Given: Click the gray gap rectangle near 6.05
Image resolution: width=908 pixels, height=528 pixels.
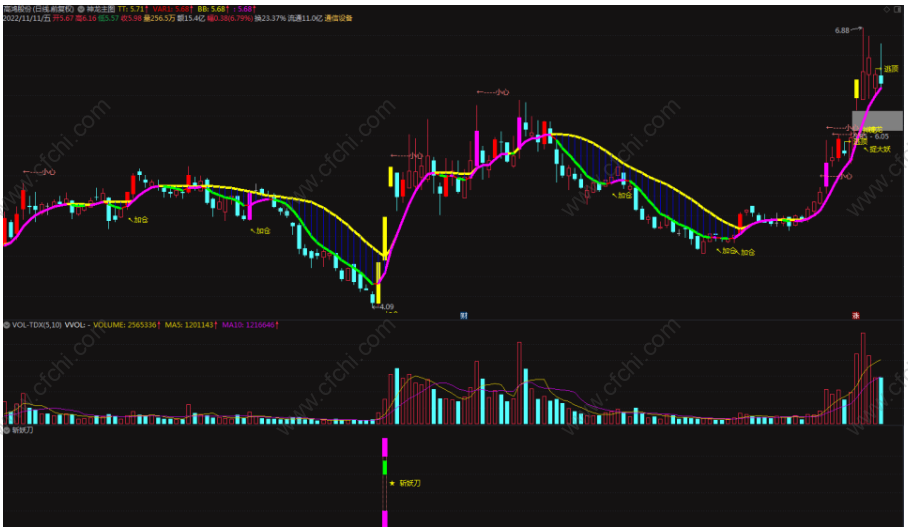Looking at the screenshot, I should 877,120.
